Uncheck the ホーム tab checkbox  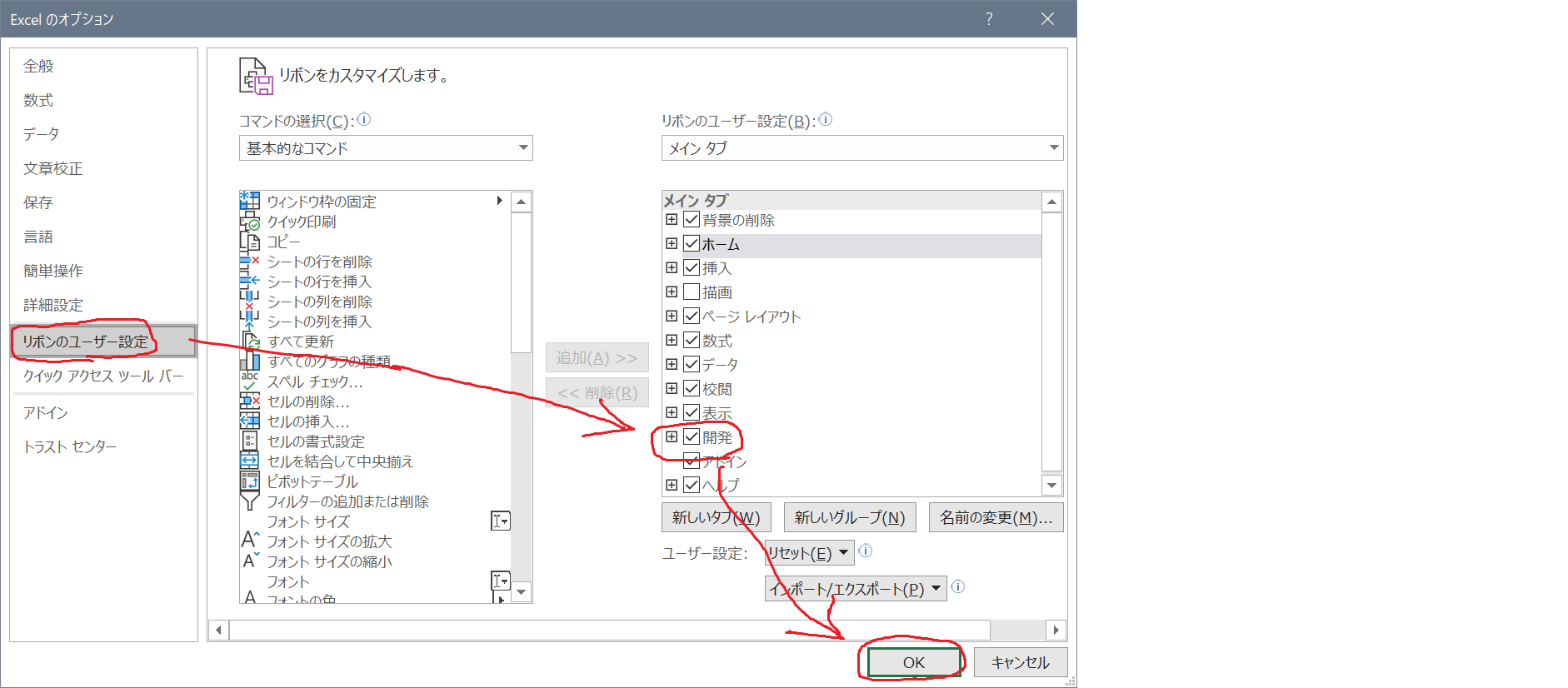tap(691, 244)
